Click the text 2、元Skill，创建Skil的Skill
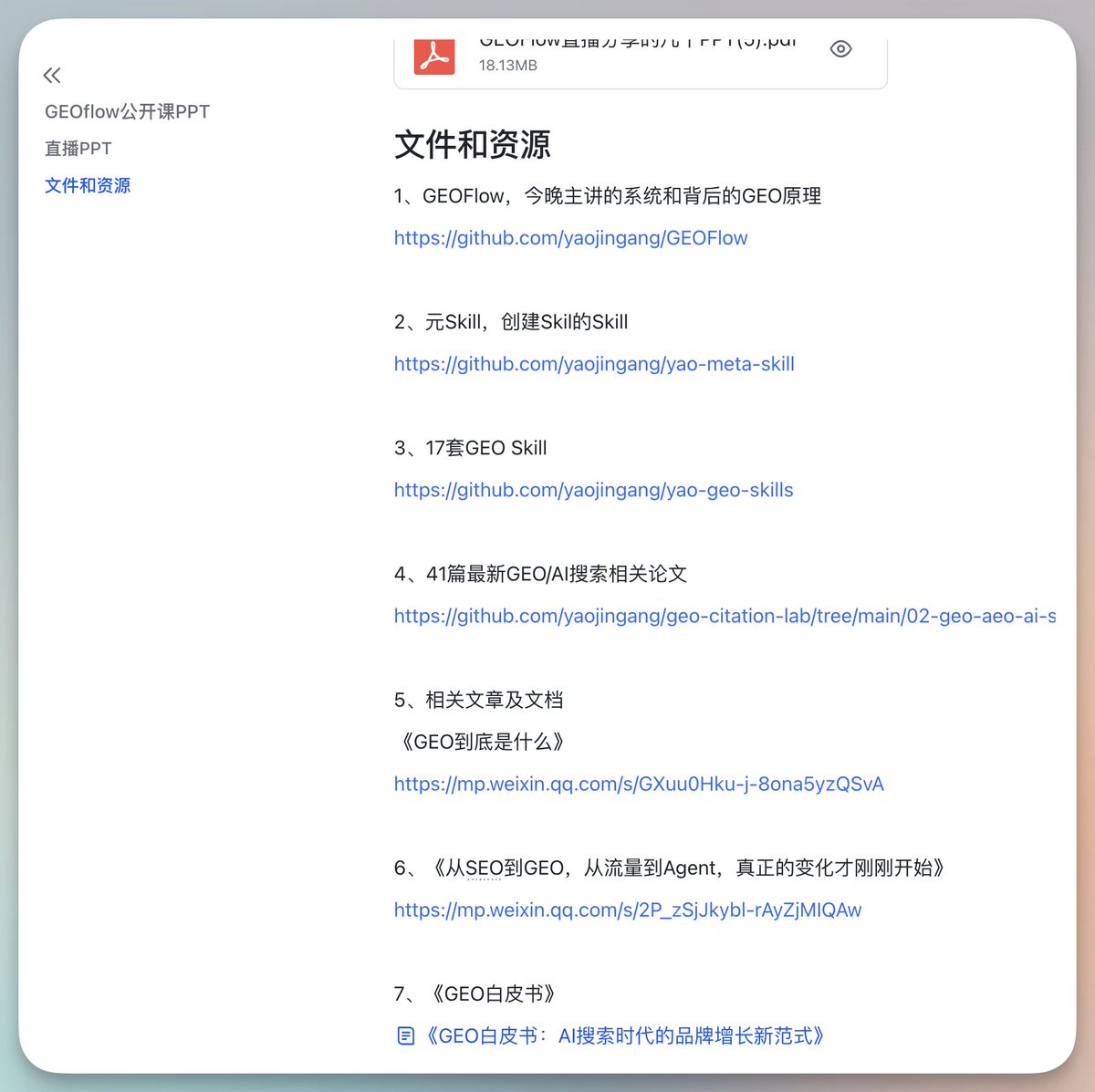The width and height of the screenshot is (1095, 1092). coord(511,322)
